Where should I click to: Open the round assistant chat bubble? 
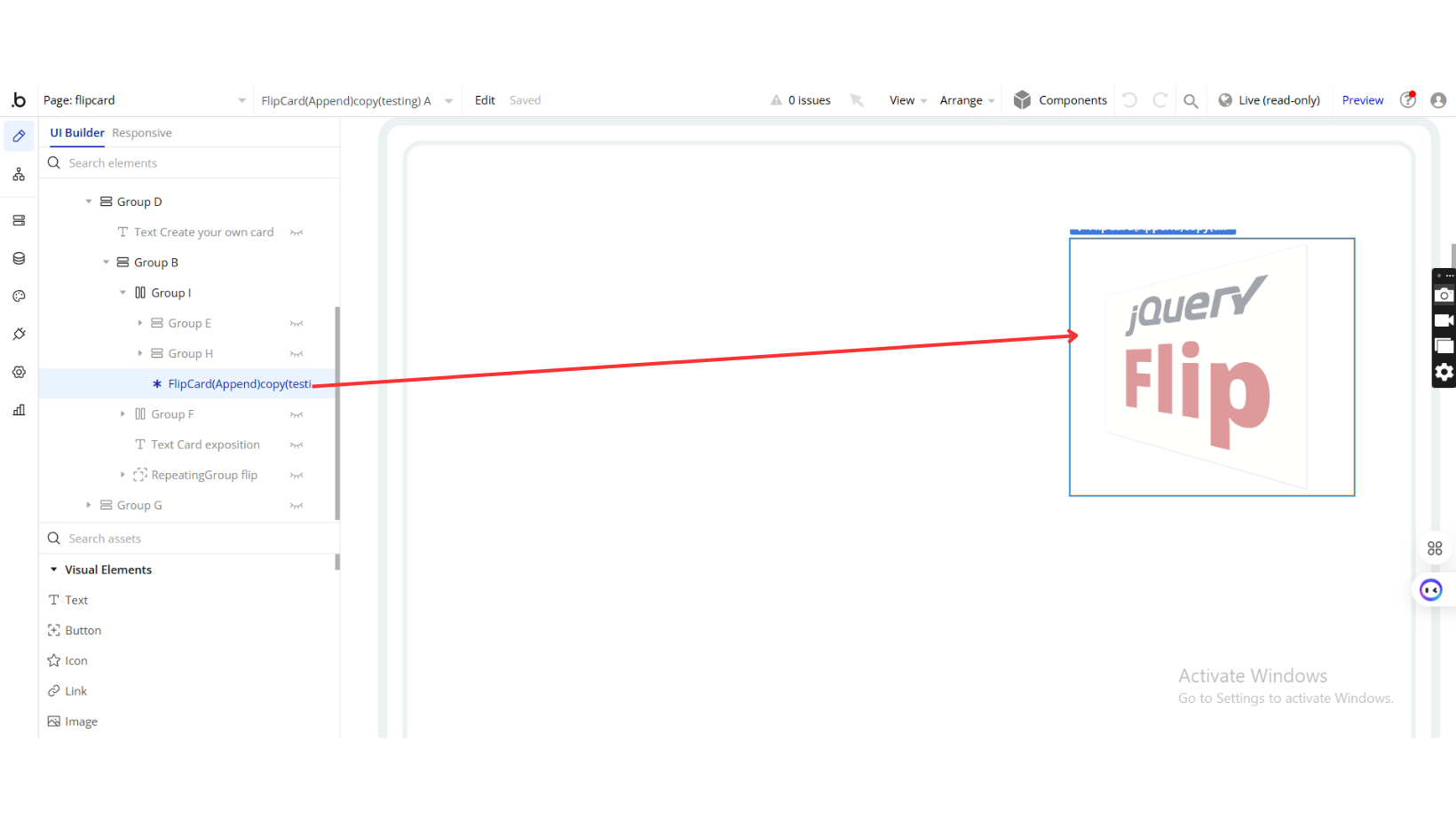[1430, 590]
